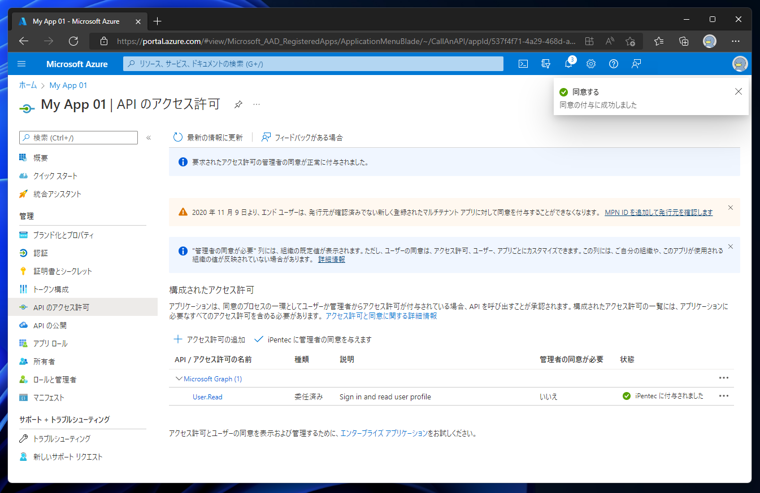Viewport: 760px width, 493px height.
Task: Open Cloud Shell icon in Azure header
Action: point(523,64)
